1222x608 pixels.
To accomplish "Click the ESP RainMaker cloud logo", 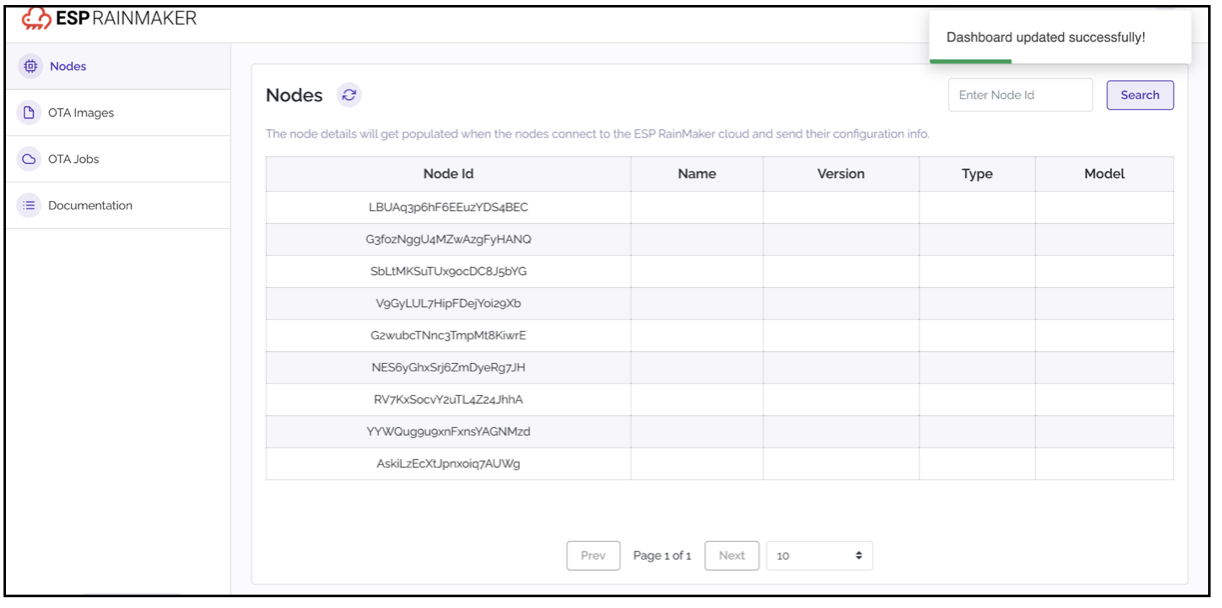I will 36,18.
